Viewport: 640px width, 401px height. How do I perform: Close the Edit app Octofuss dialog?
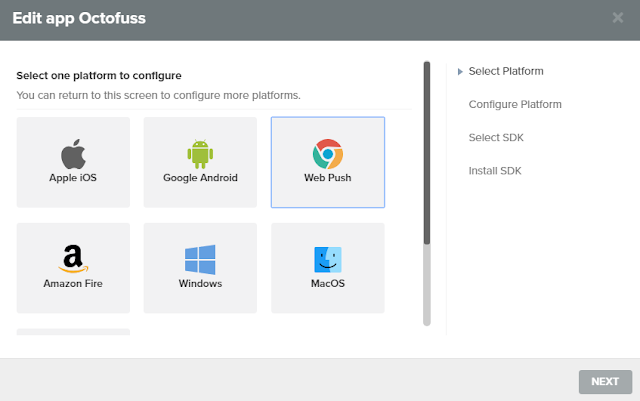tap(618, 18)
